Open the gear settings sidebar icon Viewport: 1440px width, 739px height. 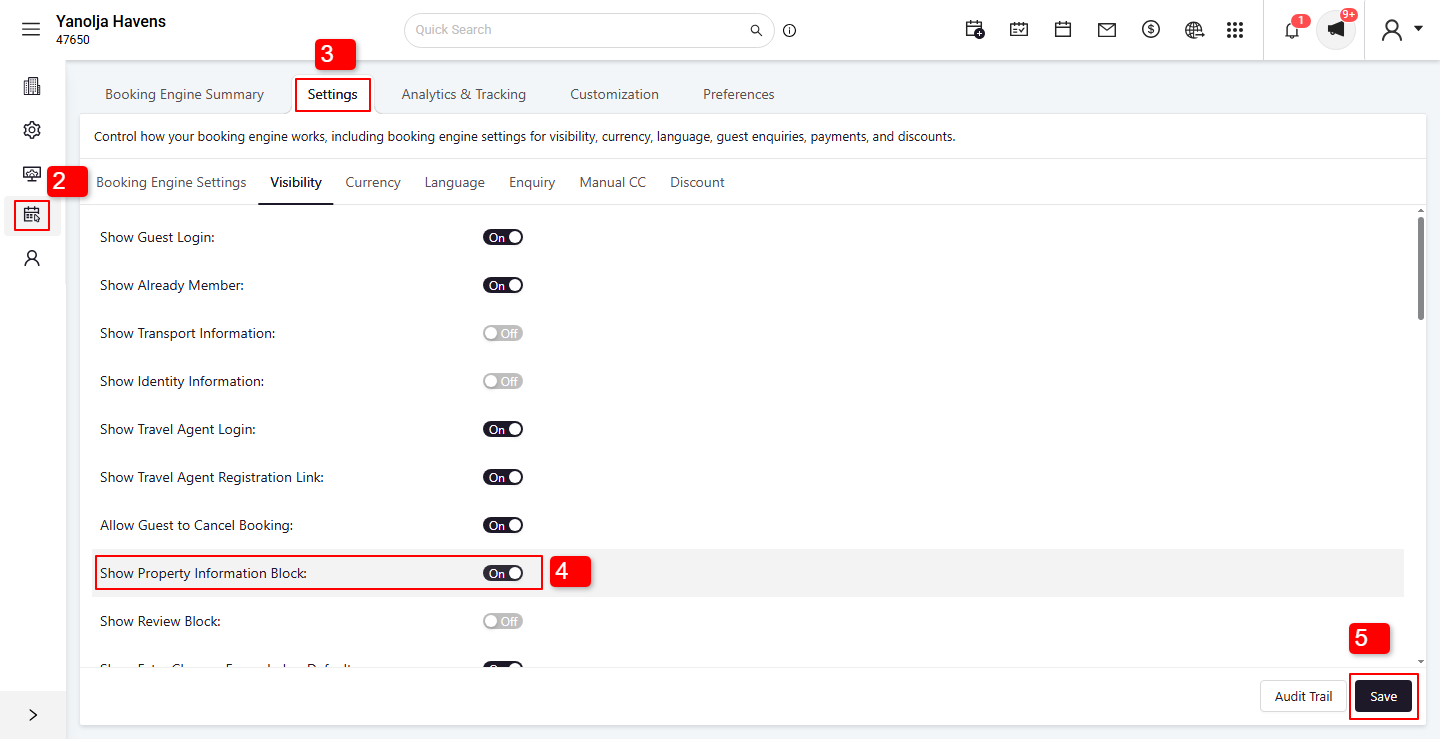[x=32, y=130]
